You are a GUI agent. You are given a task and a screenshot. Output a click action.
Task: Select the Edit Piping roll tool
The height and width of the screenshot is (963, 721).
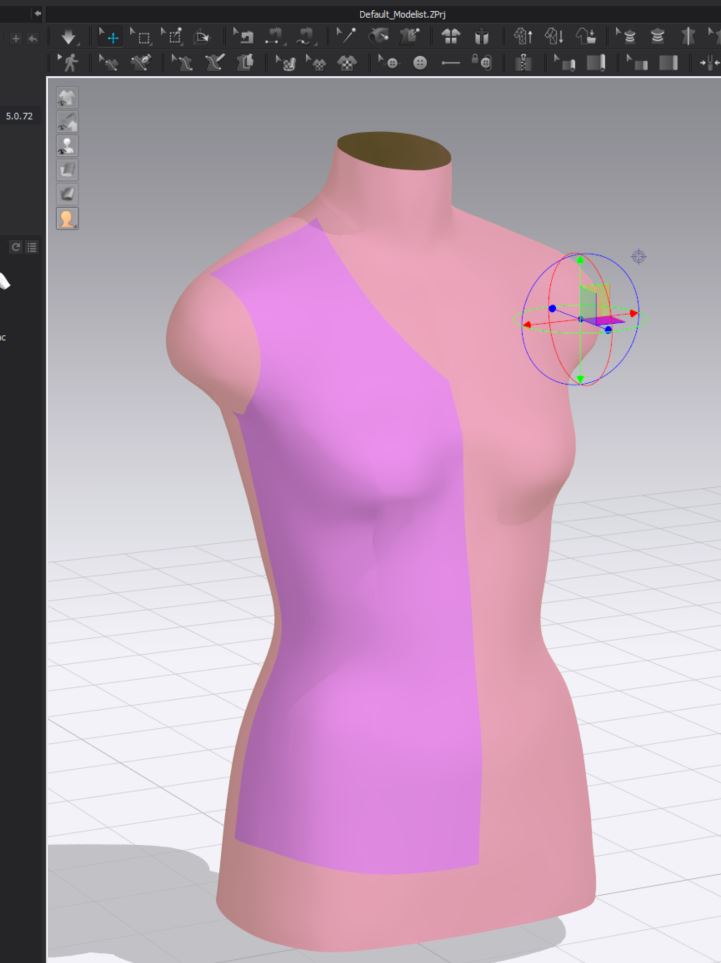pos(565,62)
